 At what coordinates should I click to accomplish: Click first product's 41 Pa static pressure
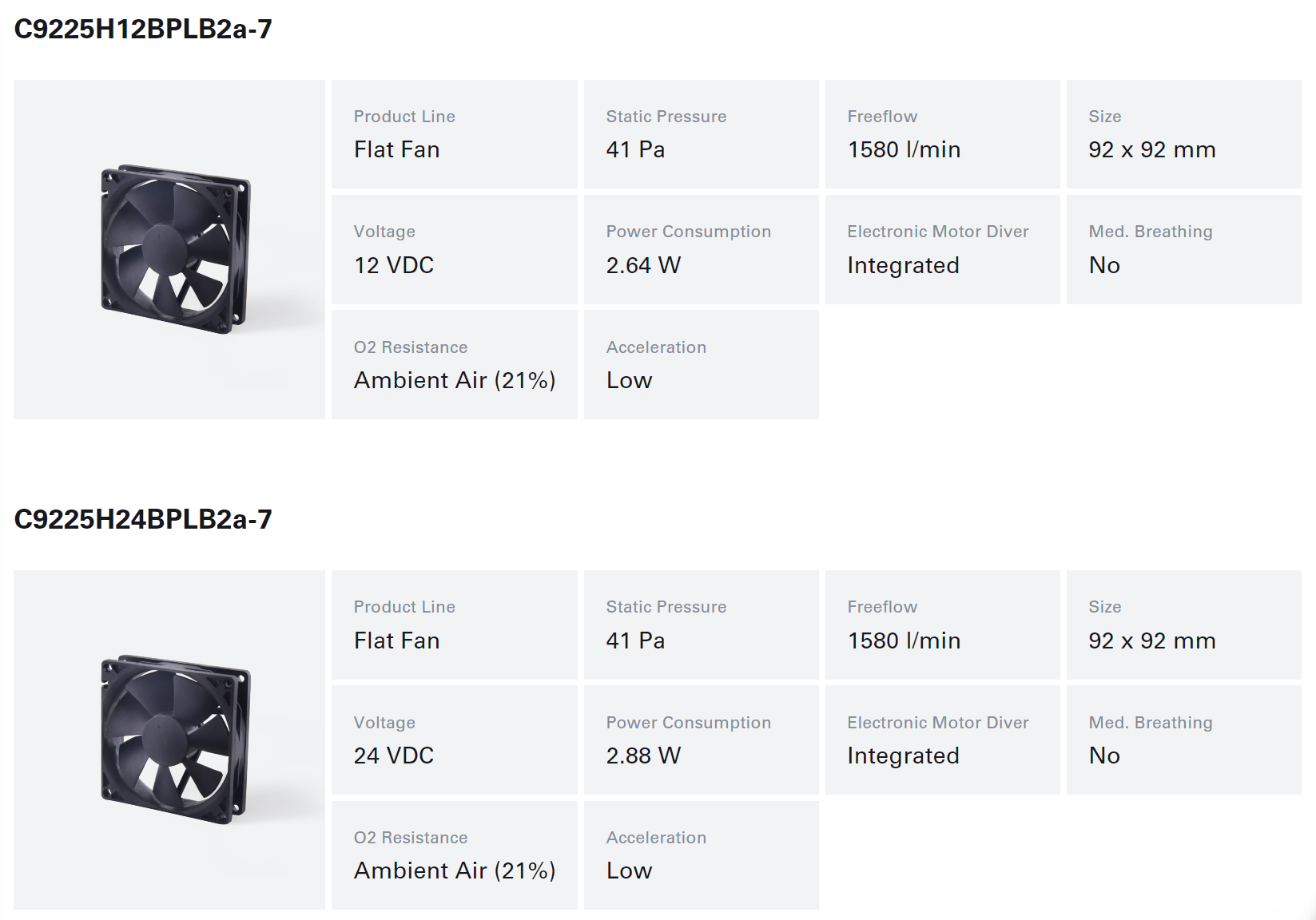702,134
